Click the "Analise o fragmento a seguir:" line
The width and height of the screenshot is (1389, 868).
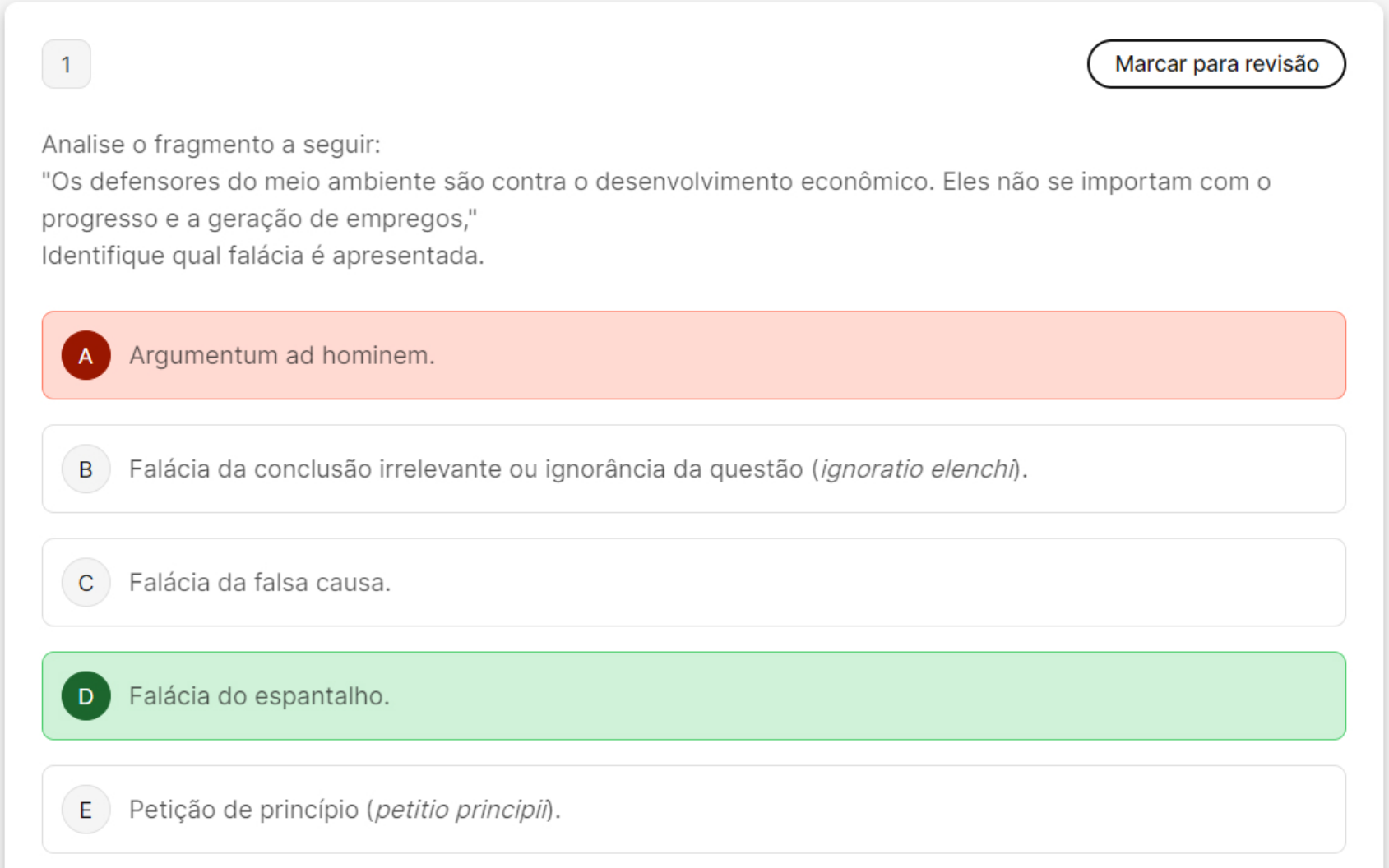point(211,145)
